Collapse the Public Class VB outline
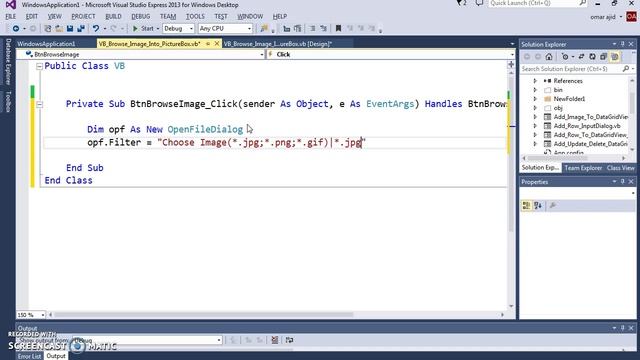The image size is (640, 360). click(39, 67)
